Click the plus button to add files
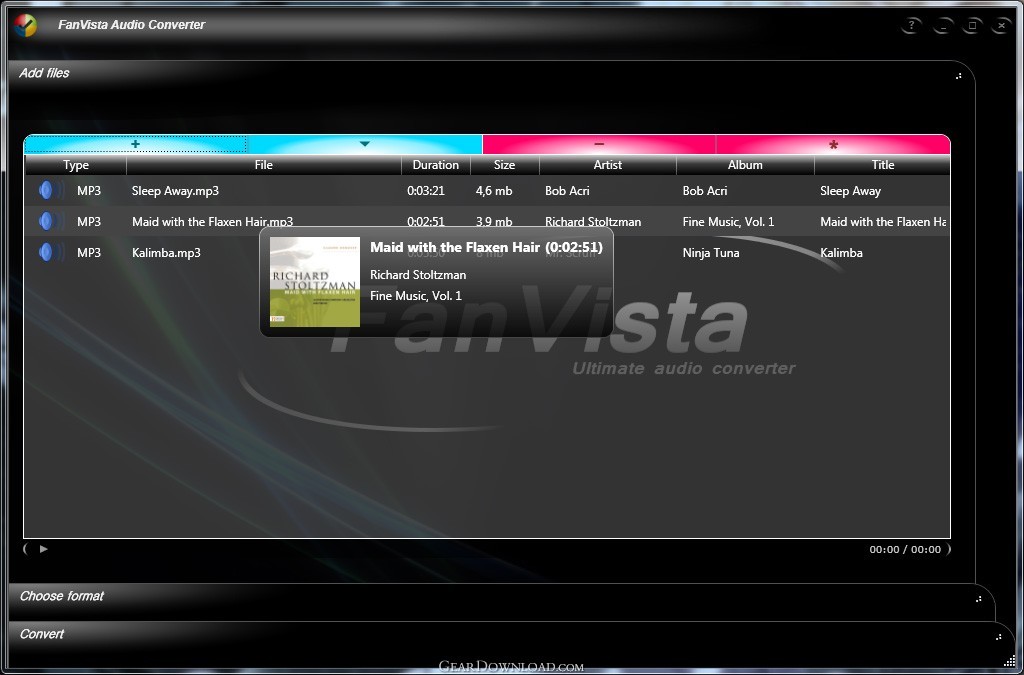1024x675 pixels. pyautogui.click(x=135, y=144)
